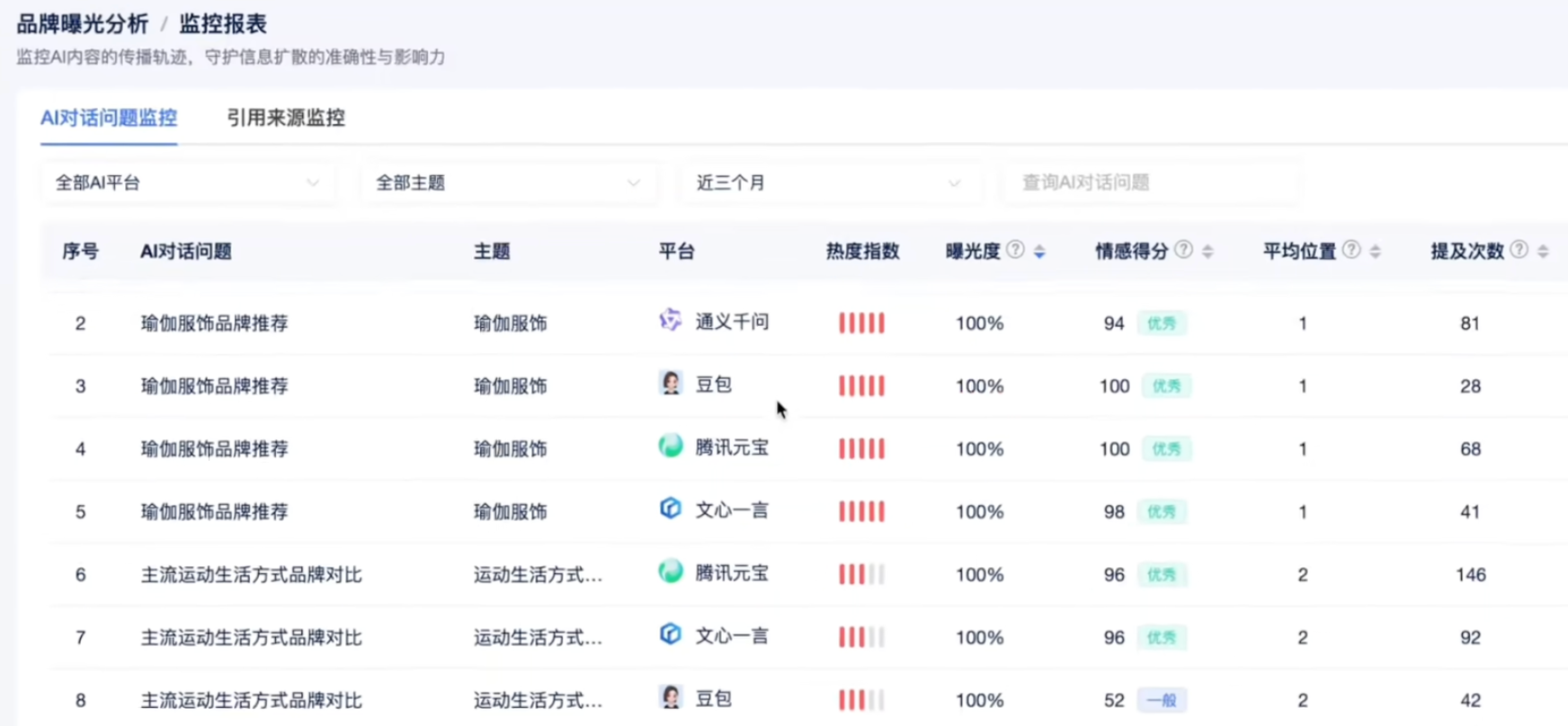Select the AI对话问题监控 tab
1568x726 pixels.
[x=109, y=118]
